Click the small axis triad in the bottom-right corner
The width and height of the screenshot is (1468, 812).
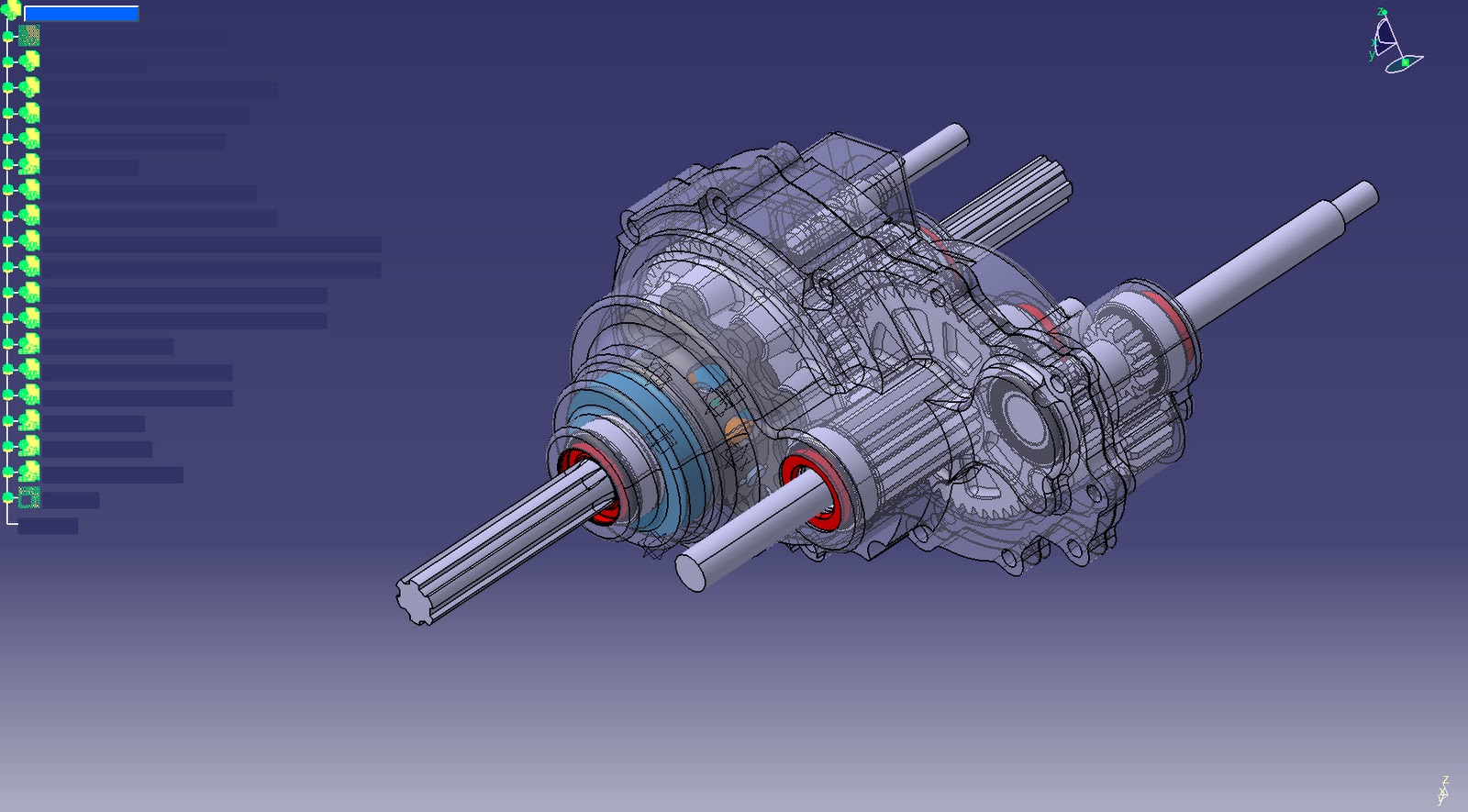point(1443,790)
